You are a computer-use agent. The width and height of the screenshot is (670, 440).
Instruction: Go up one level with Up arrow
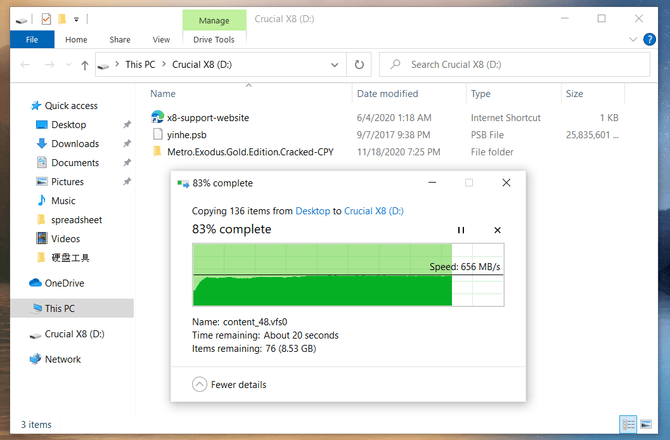[85, 65]
